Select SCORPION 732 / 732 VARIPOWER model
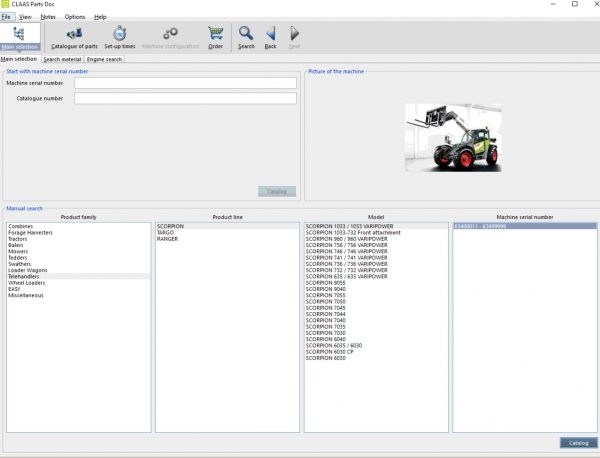This screenshot has width=600, height=458. click(x=376, y=270)
